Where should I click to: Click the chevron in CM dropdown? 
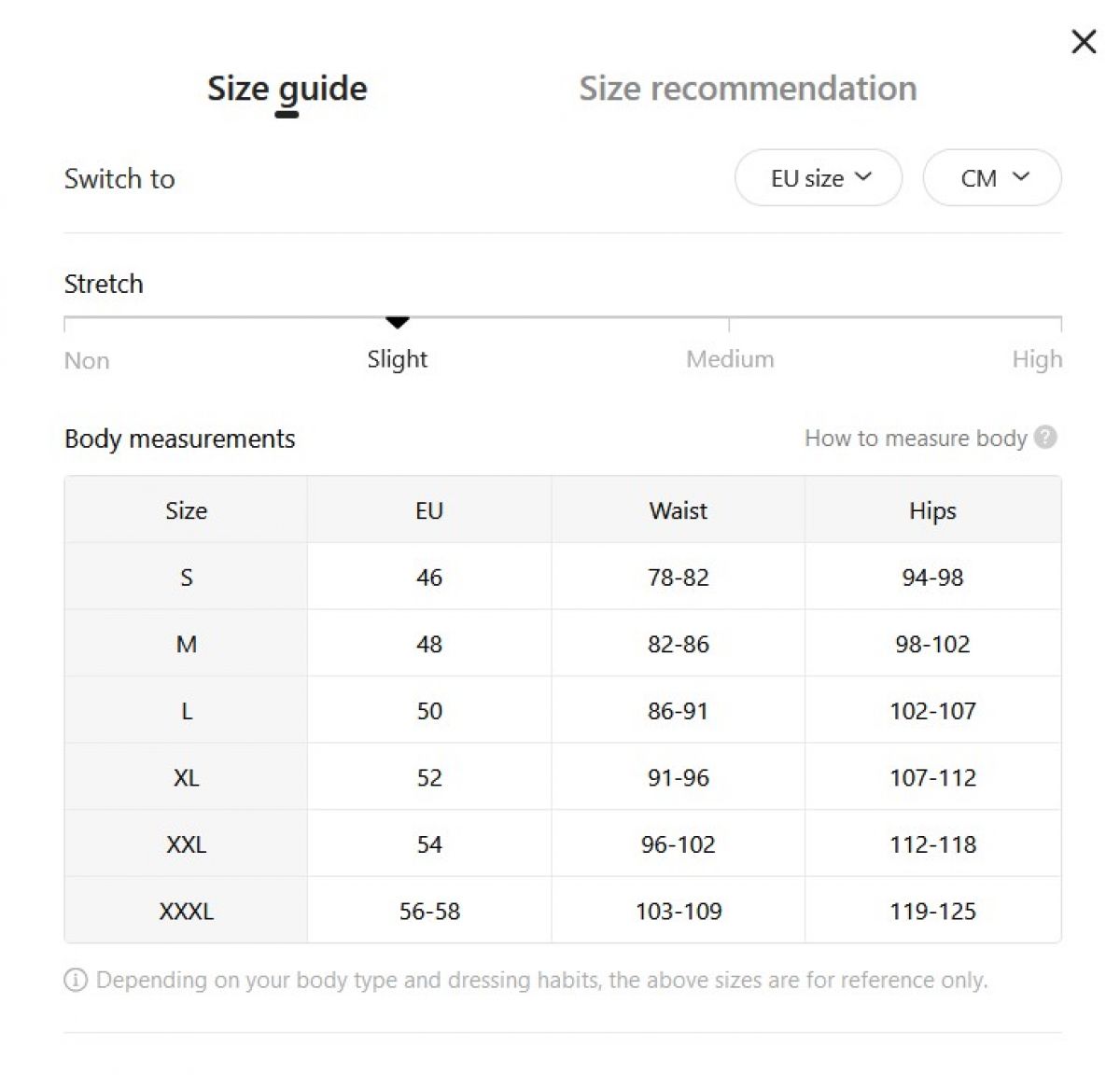1021,176
